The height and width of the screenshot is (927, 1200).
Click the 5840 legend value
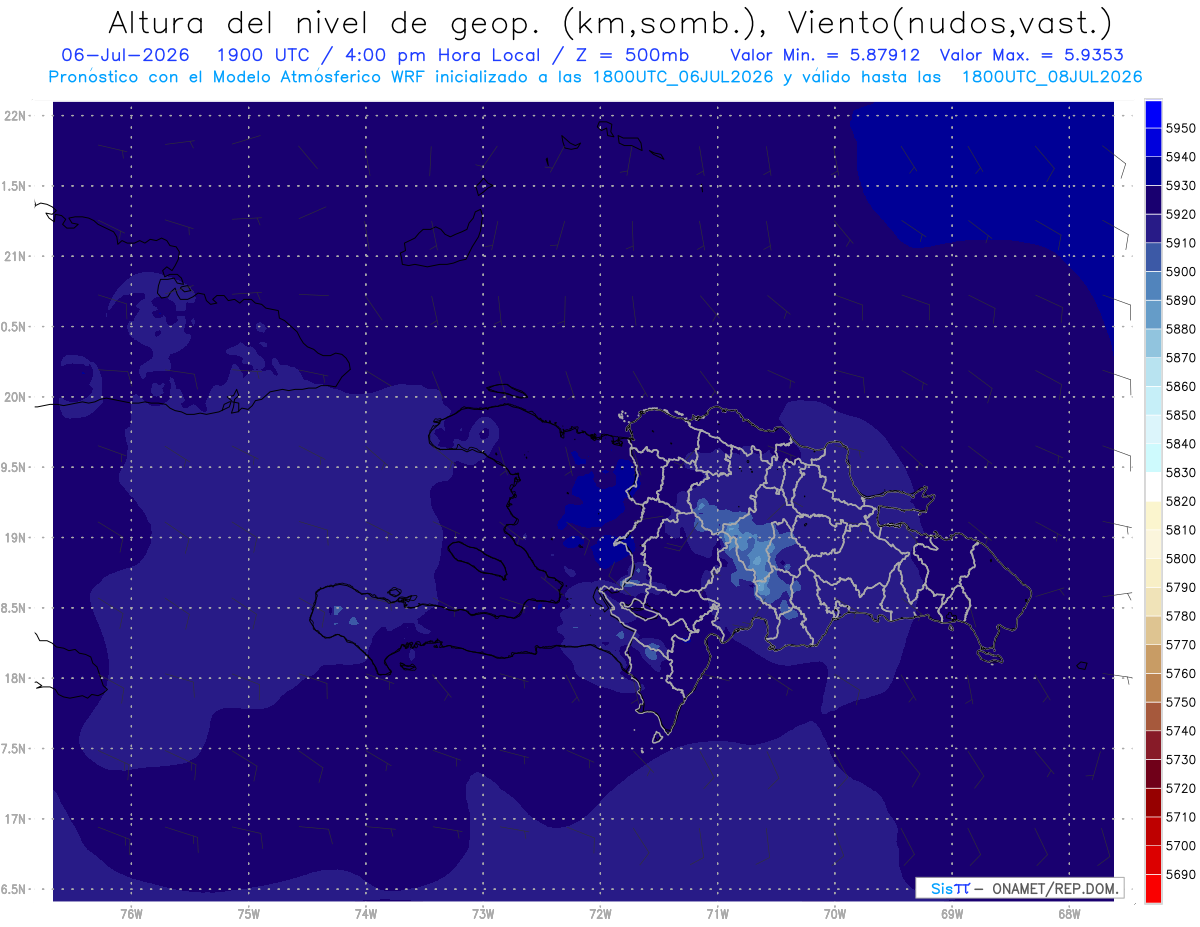coord(1181,444)
